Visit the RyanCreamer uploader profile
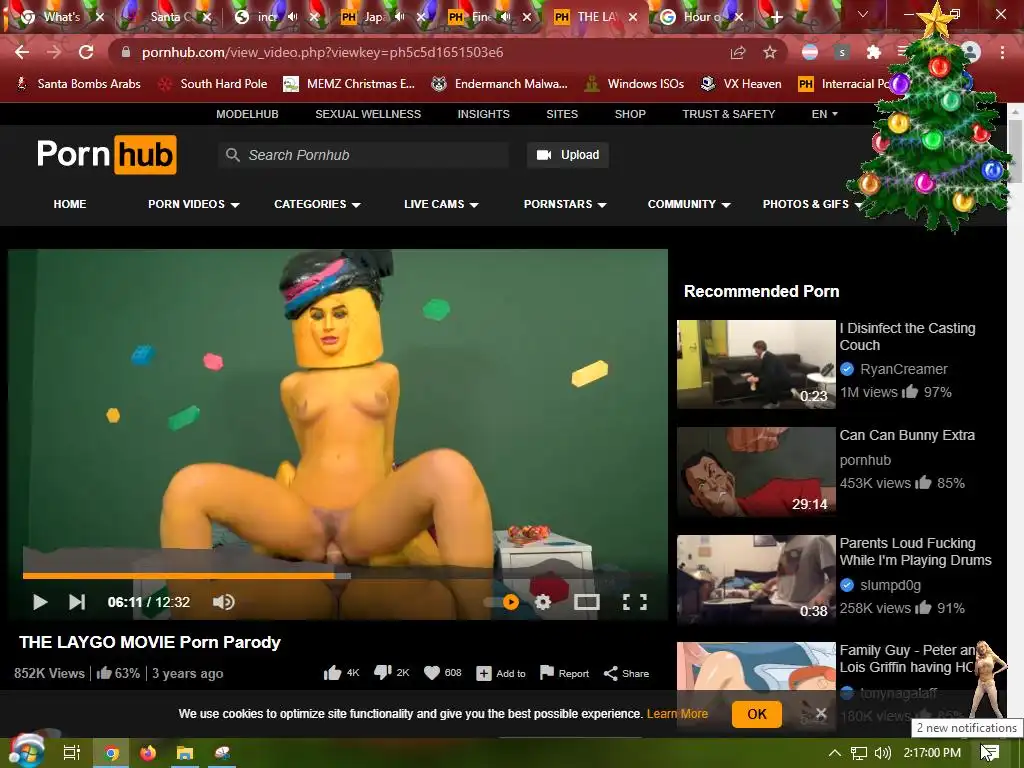 tap(903, 369)
